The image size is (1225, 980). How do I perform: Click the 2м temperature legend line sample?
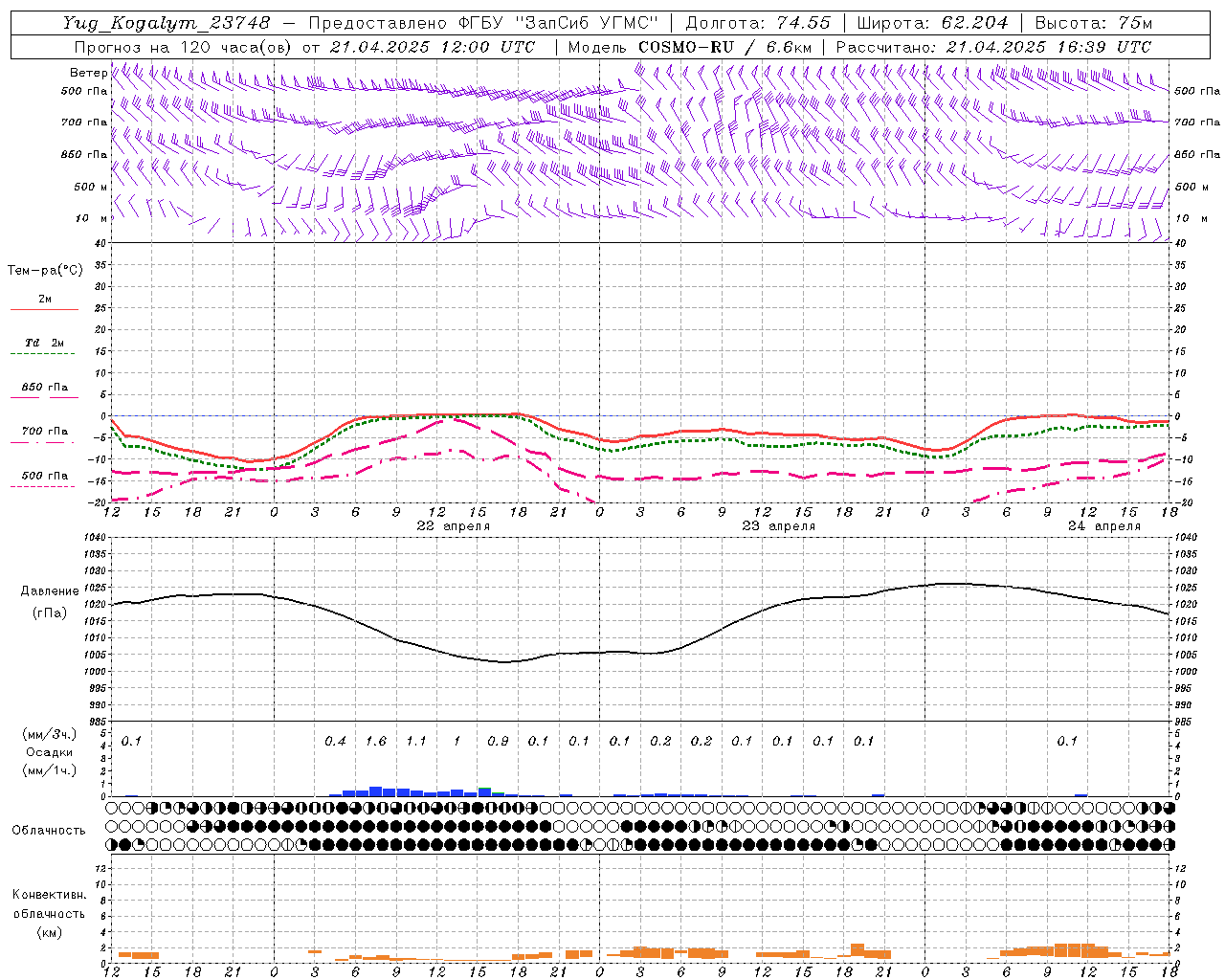[x=44, y=309]
